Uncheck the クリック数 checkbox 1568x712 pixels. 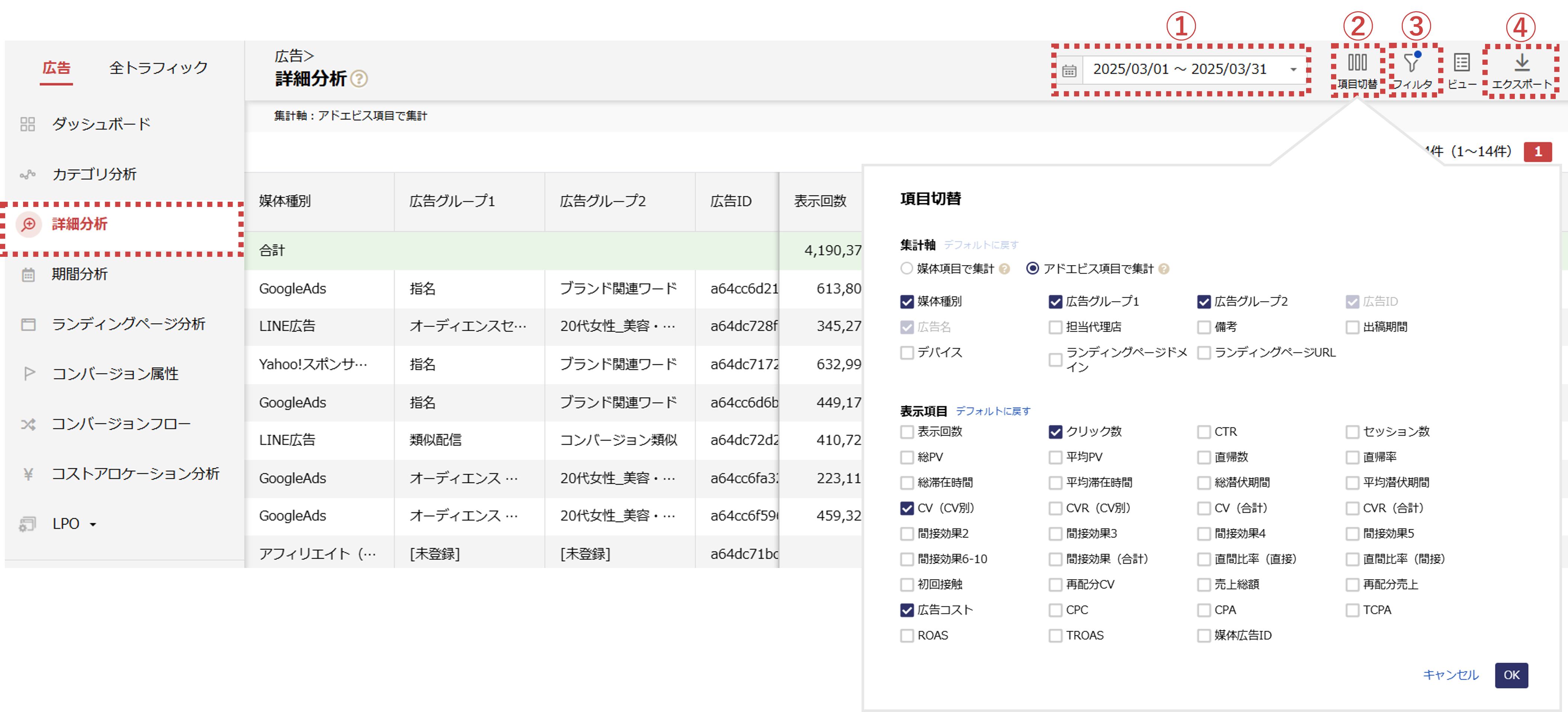pos(1055,432)
